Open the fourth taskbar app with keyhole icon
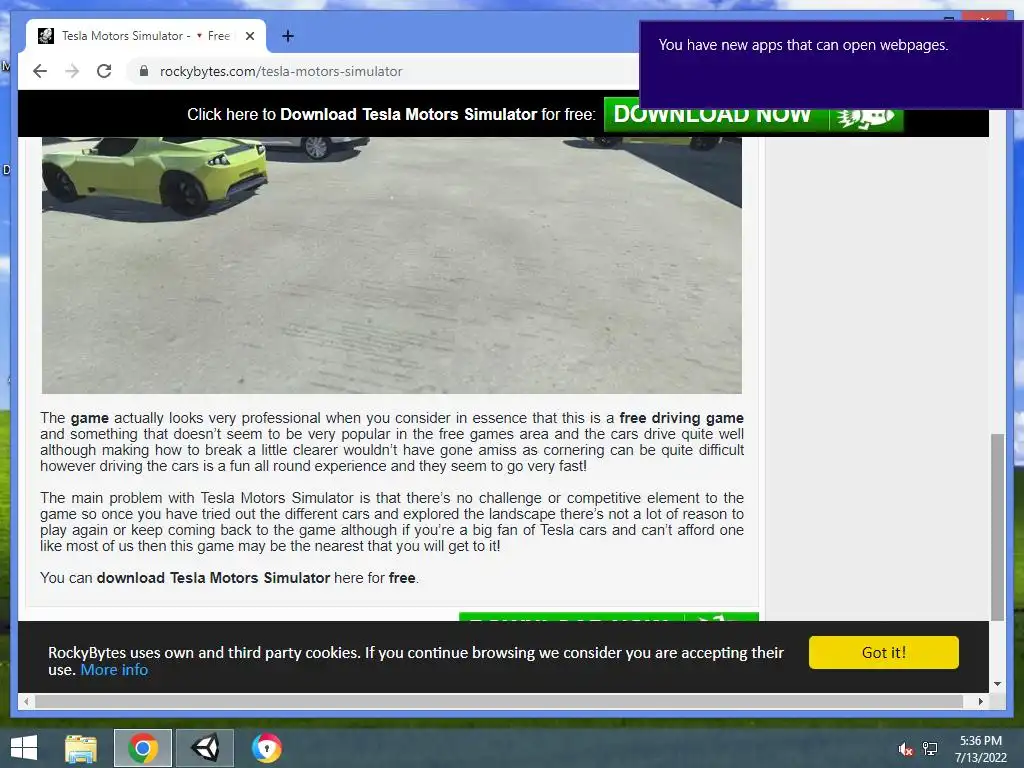The width and height of the screenshot is (1024, 768). [x=266, y=748]
